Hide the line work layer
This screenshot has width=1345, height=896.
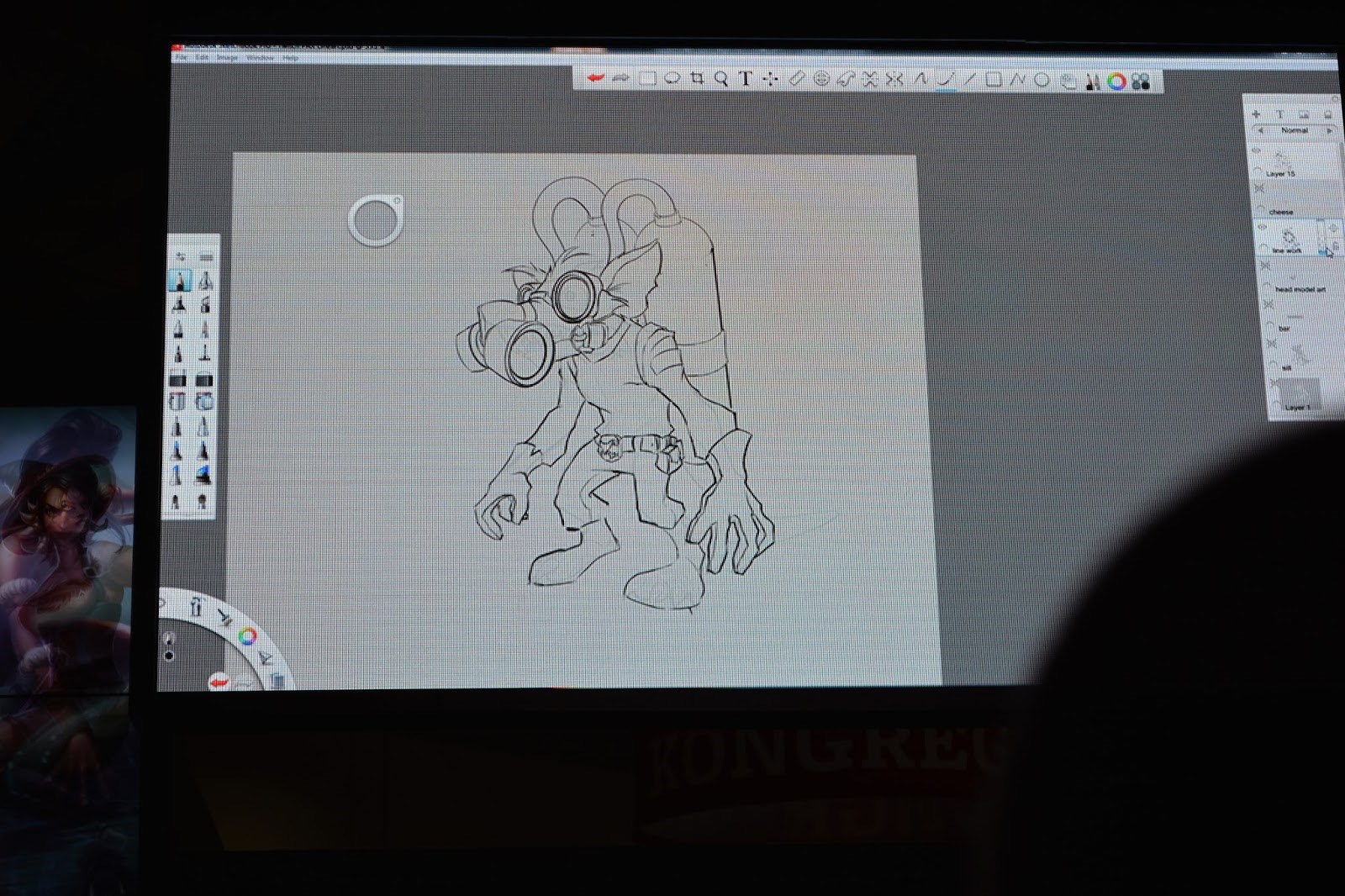coord(1262,227)
